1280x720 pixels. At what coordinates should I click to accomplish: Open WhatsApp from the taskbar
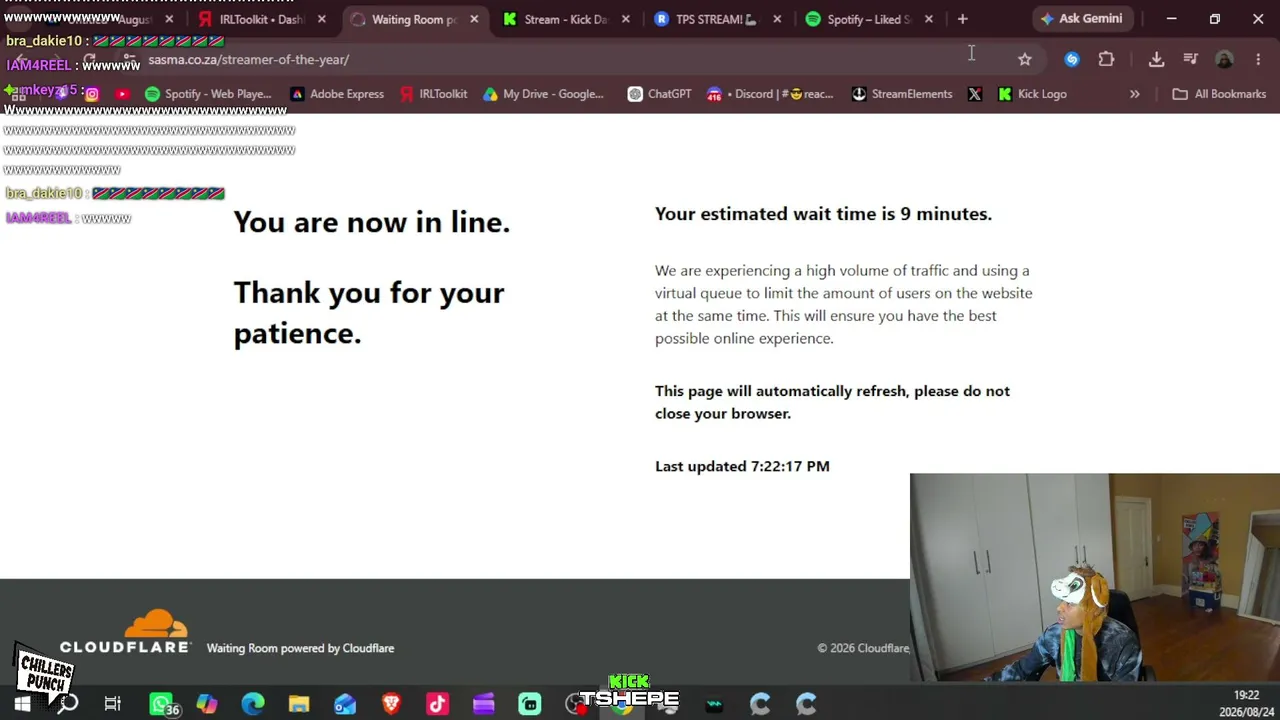(161, 704)
